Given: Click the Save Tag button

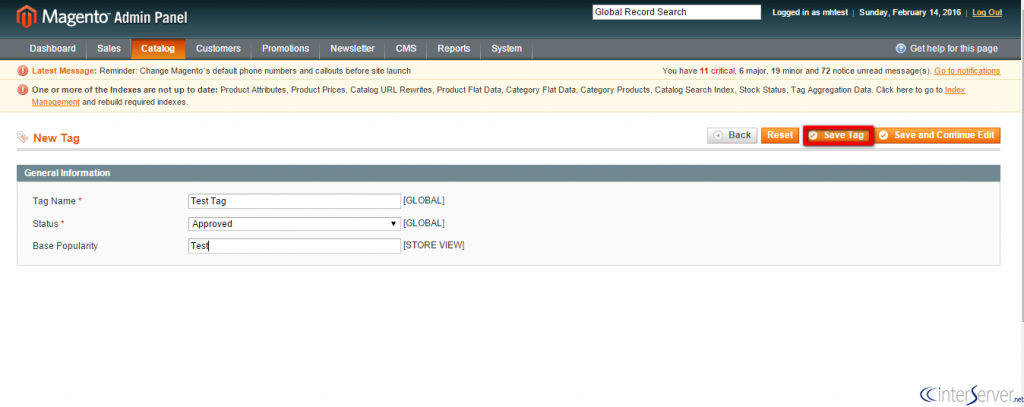Looking at the screenshot, I should coord(838,135).
